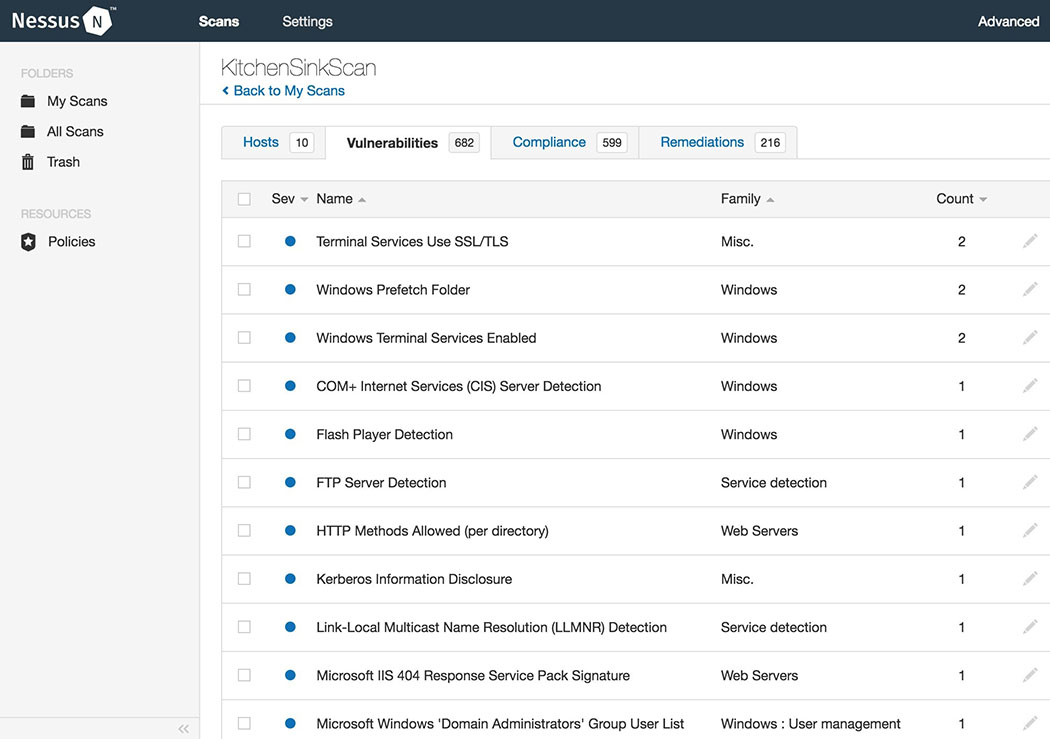Edit Flash Player Detection pencil icon
The image size is (1050, 739).
point(1030,434)
